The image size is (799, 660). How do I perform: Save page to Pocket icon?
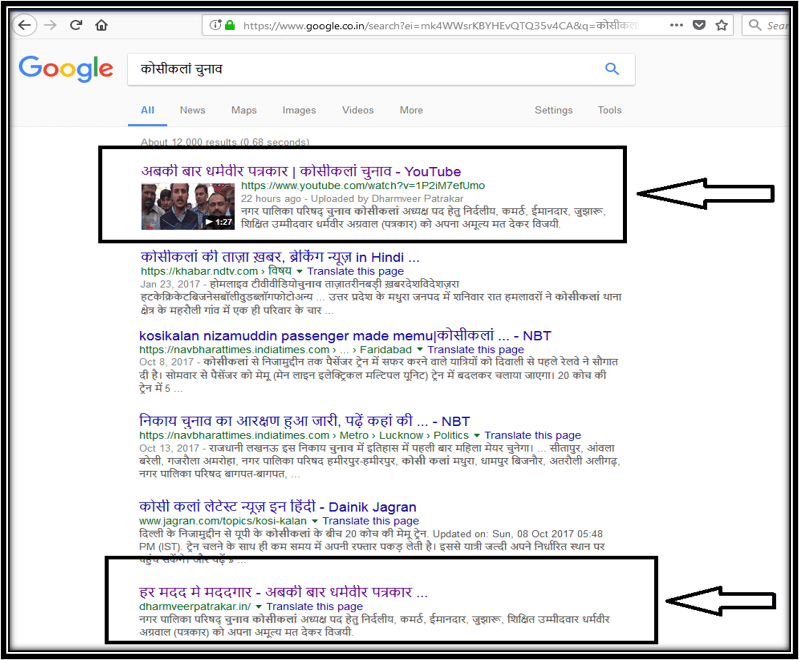[699, 25]
